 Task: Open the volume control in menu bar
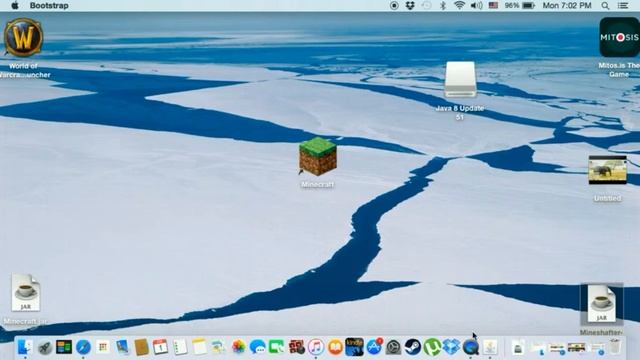pyautogui.click(x=476, y=6)
